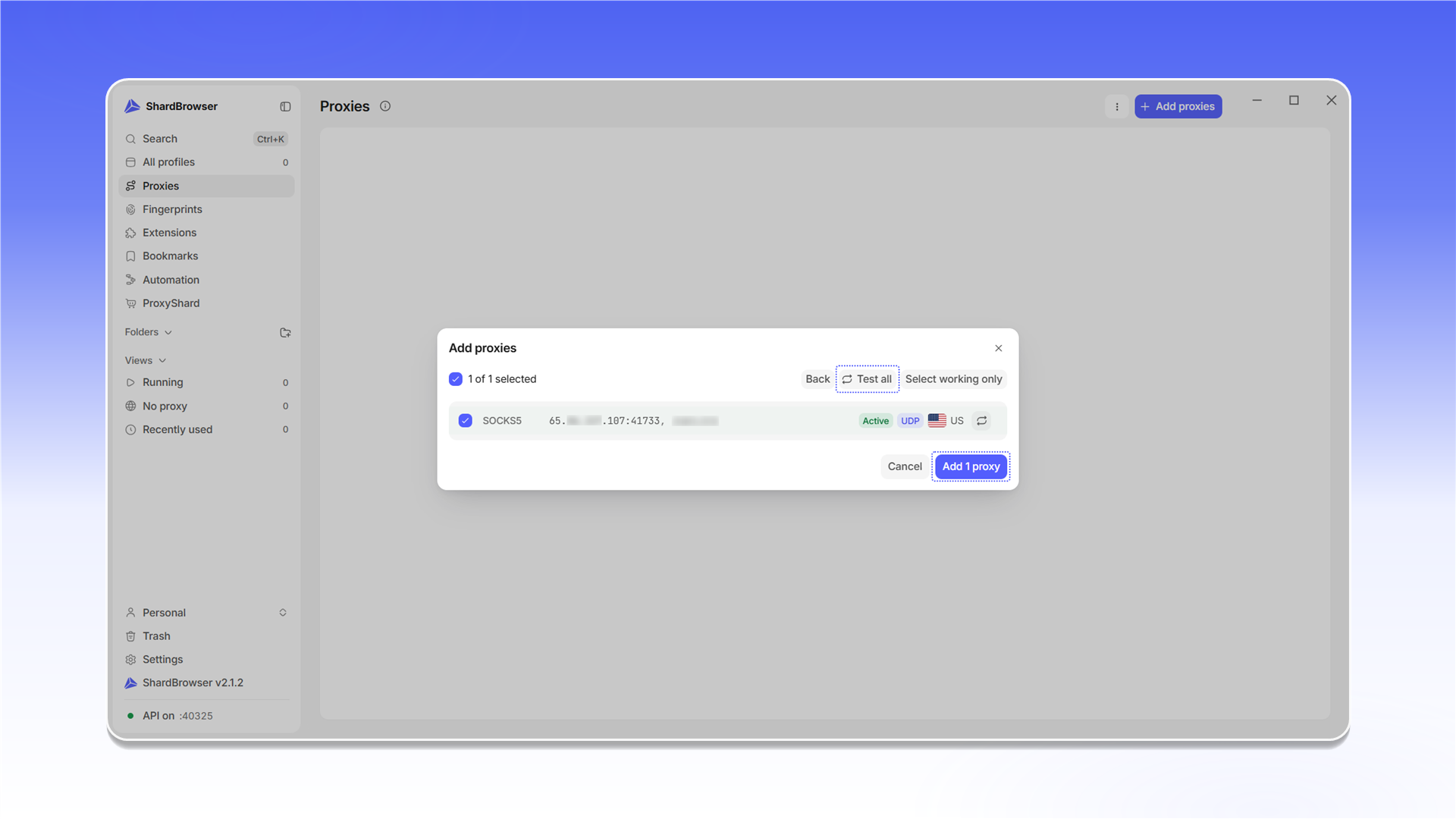Image resolution: width=1456 pixels, height=819 pixels.
Task: Collapse the Views section
Action: pos(146,360)
